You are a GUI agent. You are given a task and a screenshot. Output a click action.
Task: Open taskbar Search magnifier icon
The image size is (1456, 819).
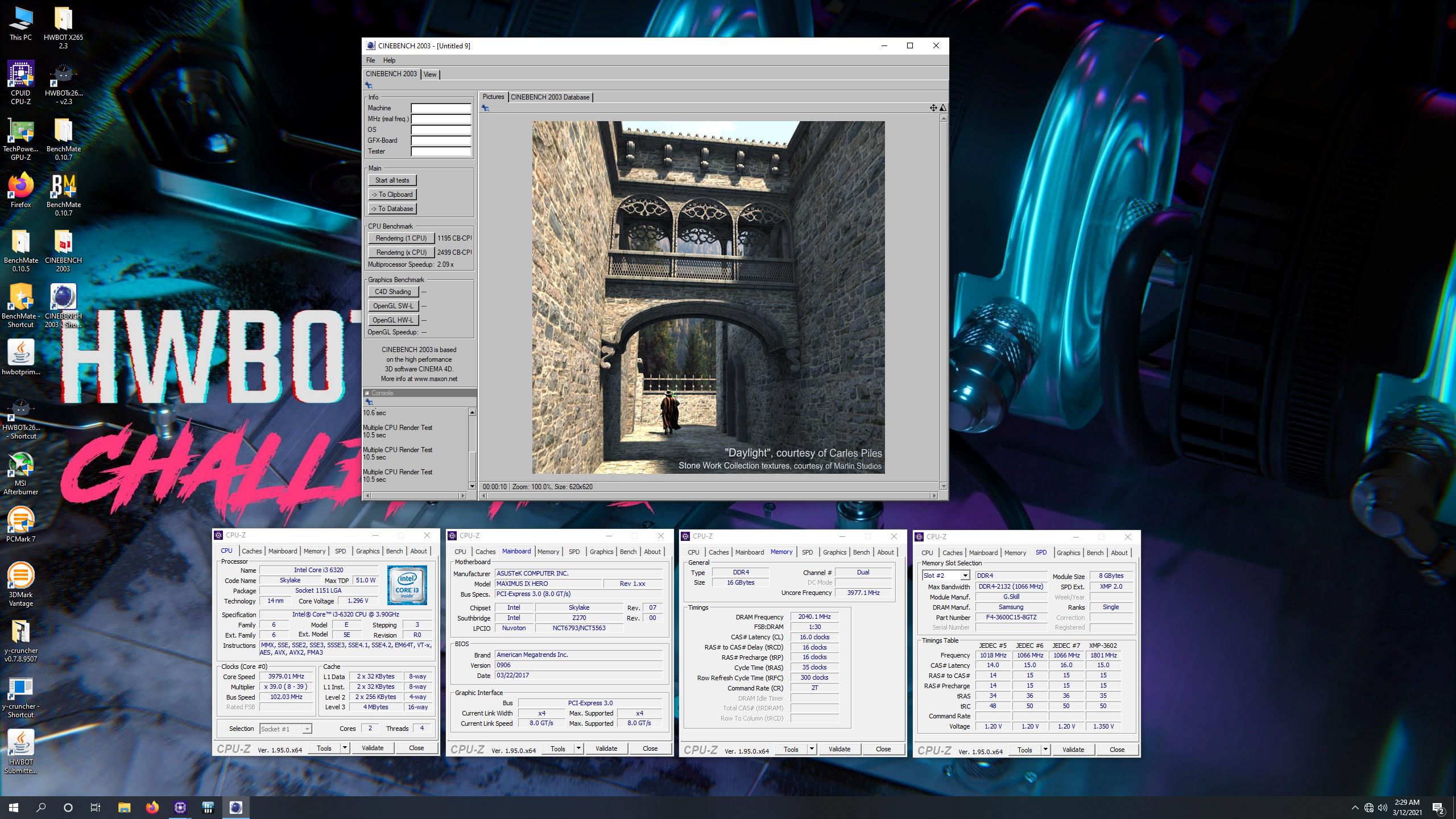[x=41, y=807]
